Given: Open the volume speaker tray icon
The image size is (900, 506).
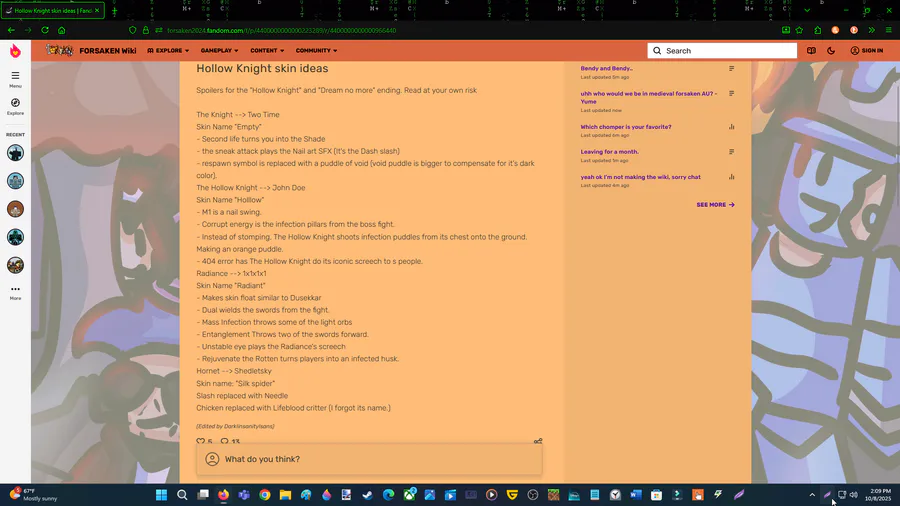Looking at the screenshot, I should (854, 495).
